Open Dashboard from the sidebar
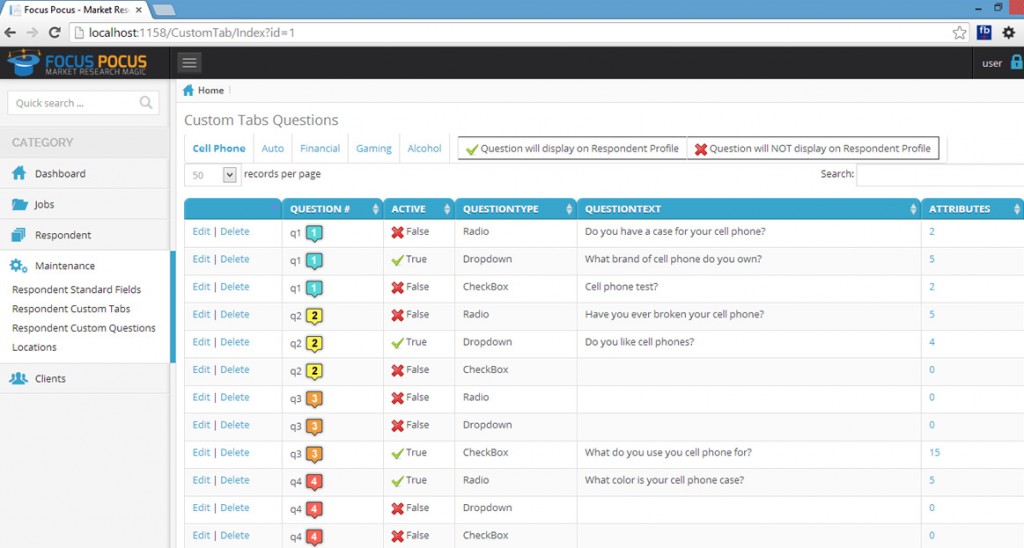Viewport: 1024px width, 548px height. tap(60, 174)
